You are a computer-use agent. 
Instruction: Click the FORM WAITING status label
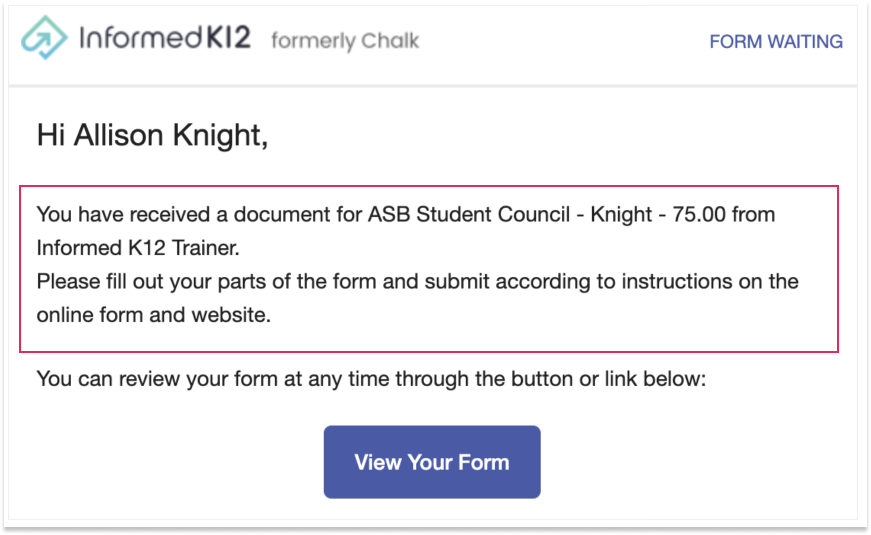coord(776,42)
